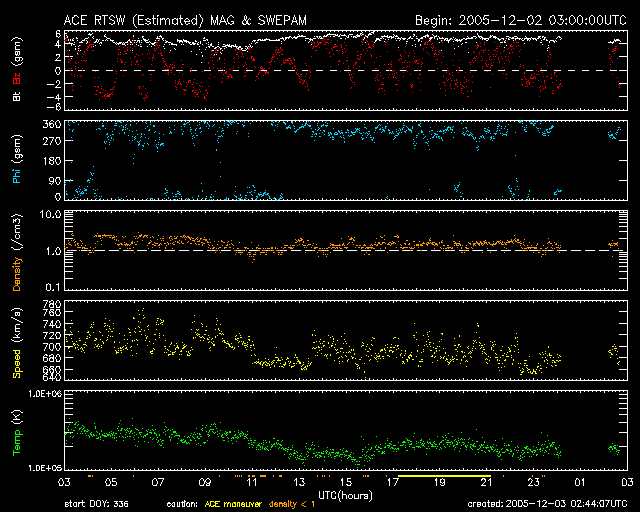The width and height of the screenshot is (640, 512).
Task: Click the '07' hour tick label
Action: tap(158, 483)
